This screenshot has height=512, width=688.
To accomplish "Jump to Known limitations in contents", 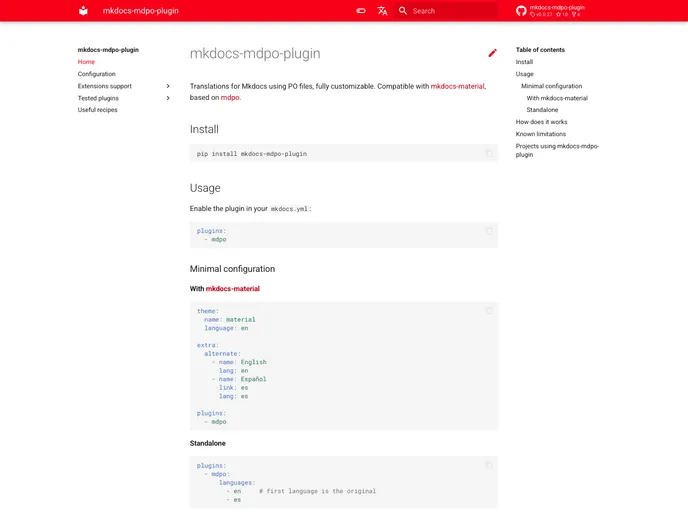I will [541, 134].
